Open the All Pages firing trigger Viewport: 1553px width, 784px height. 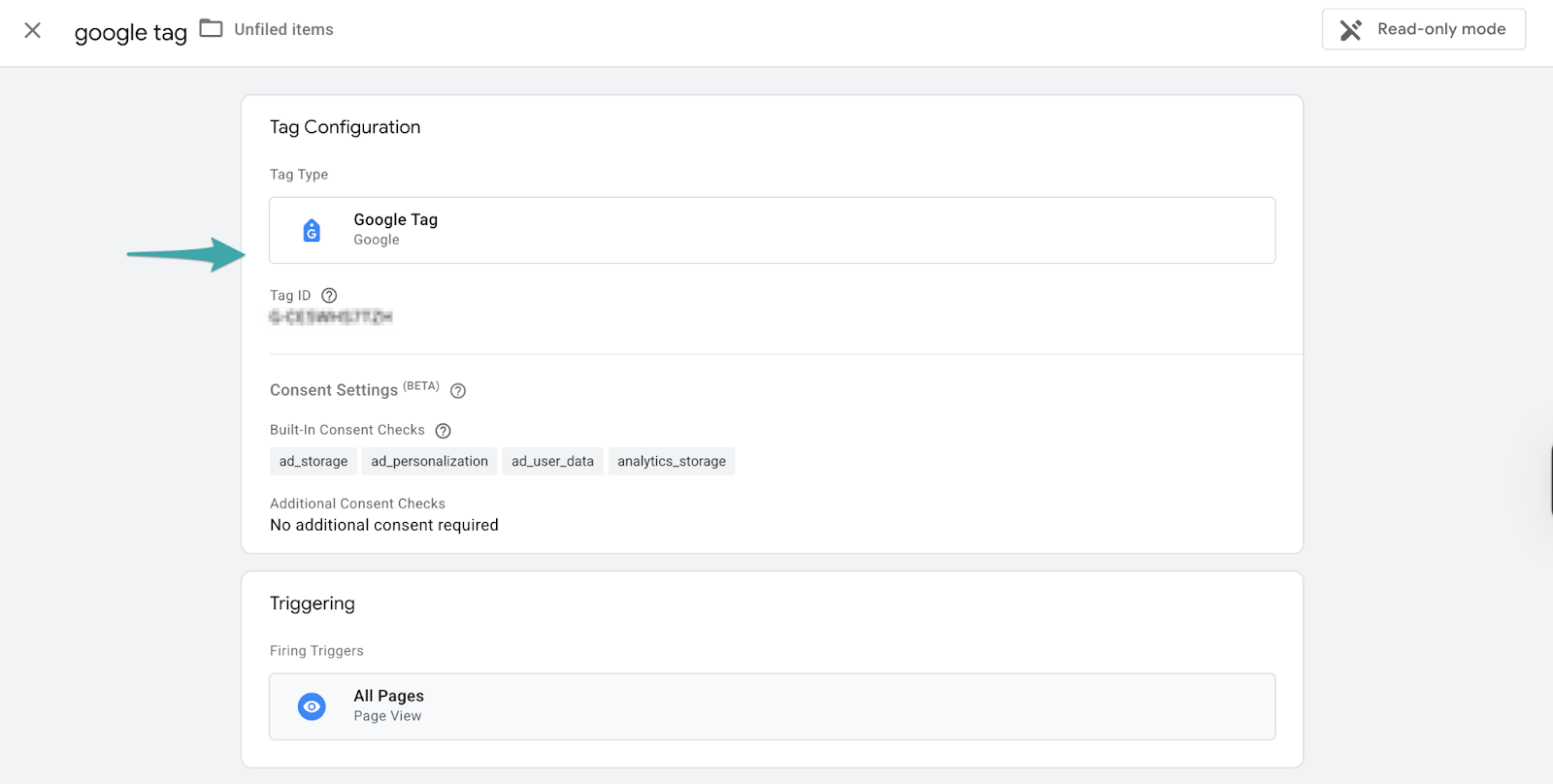pos(772,706)
